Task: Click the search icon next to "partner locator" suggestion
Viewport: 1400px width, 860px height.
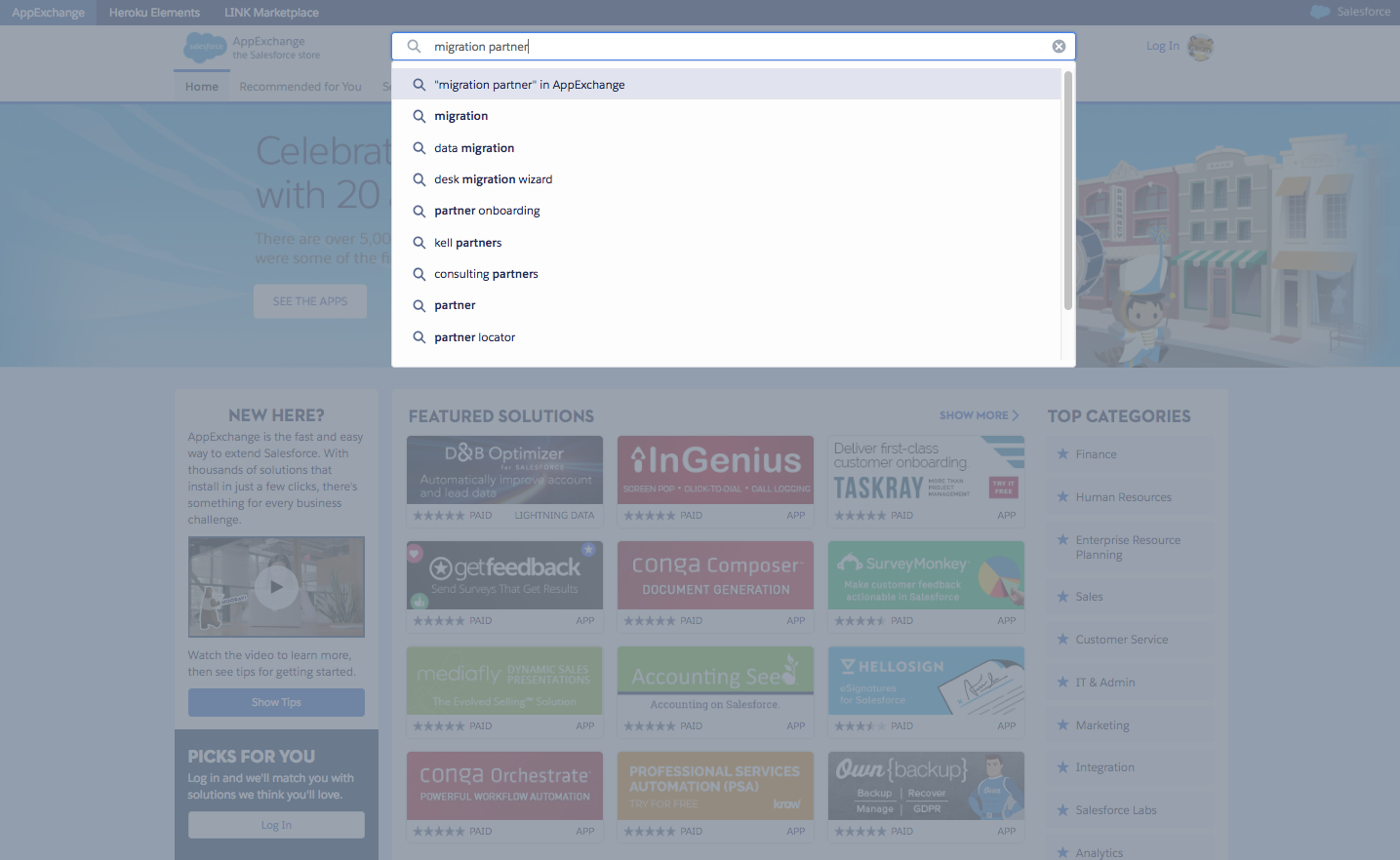Action: 420,337
